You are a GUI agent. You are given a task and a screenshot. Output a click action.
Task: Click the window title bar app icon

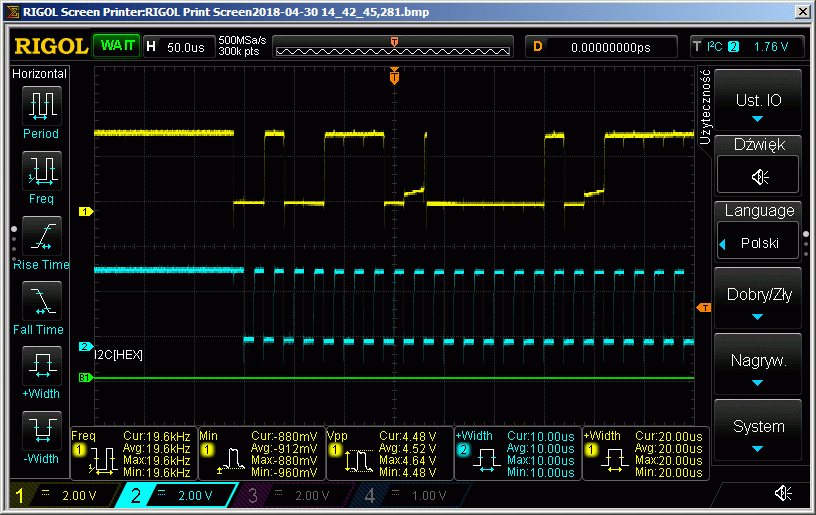coord(12,11)
